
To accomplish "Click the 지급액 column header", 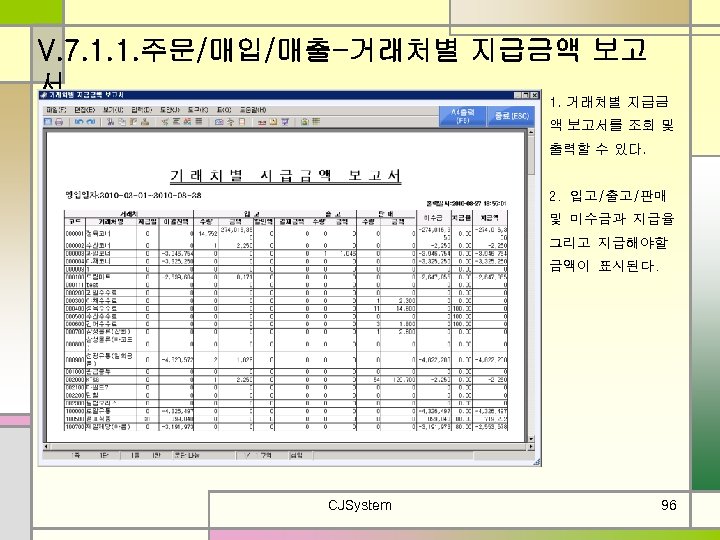I will [x=490, y=218].
